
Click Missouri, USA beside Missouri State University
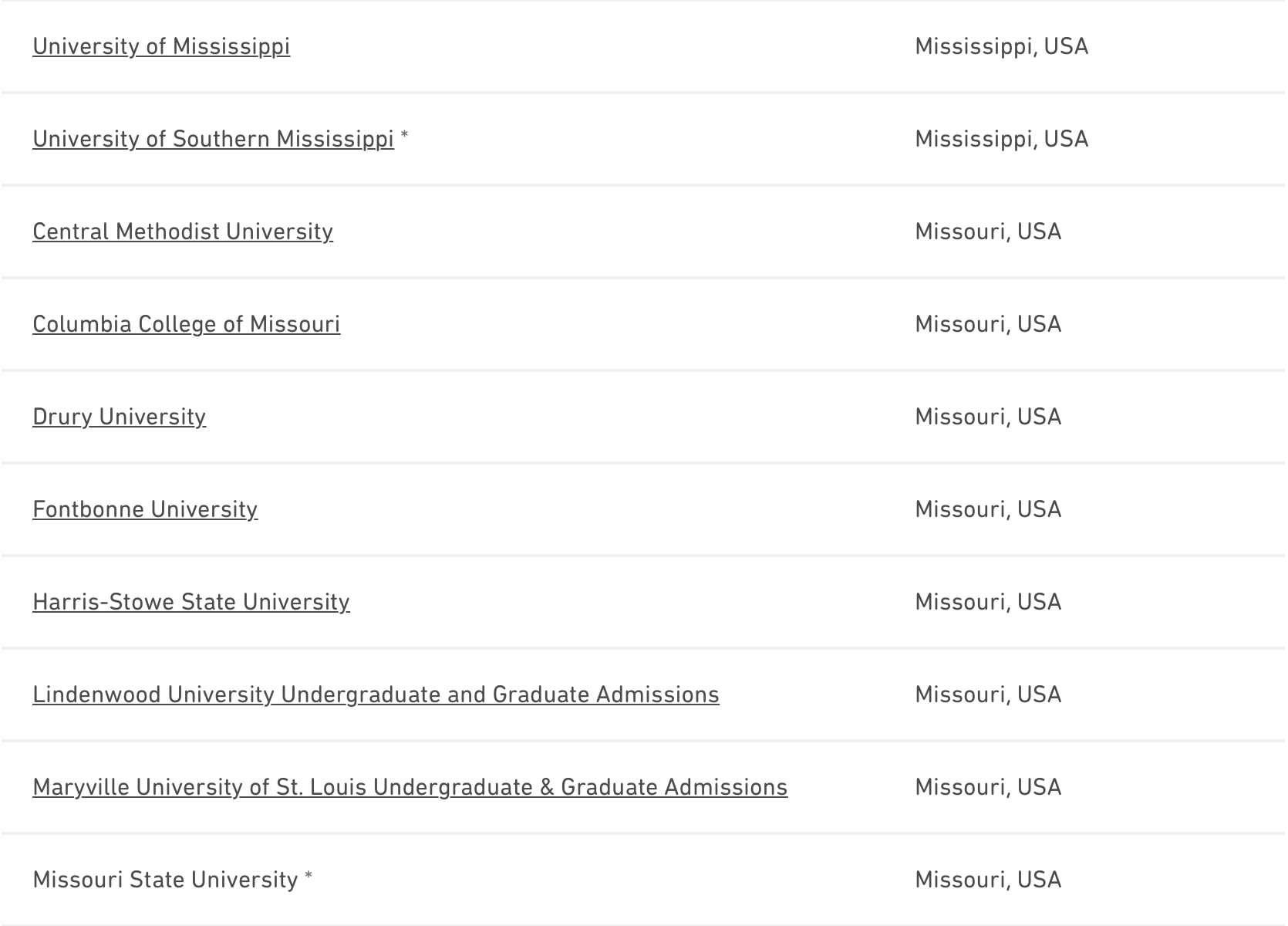point(988,880)
